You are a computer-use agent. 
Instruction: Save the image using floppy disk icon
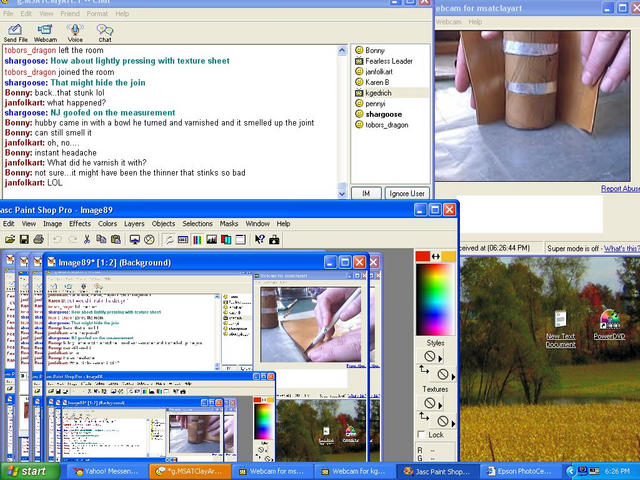point(24,240)
